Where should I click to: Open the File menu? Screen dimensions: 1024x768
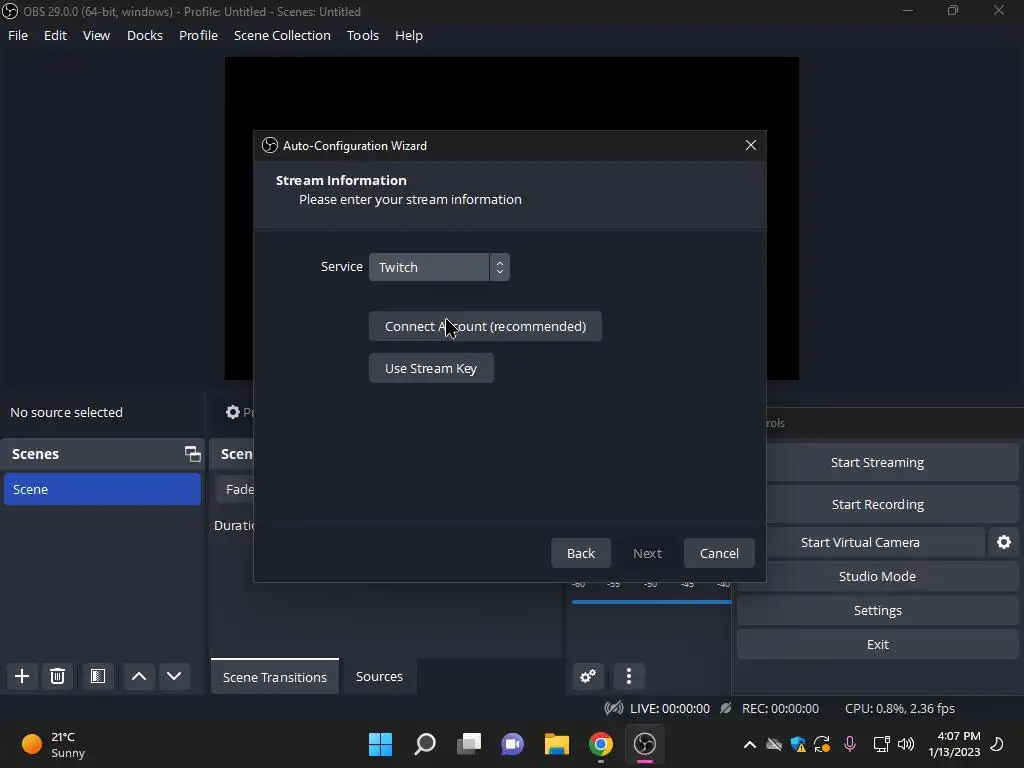click(18, 35)
